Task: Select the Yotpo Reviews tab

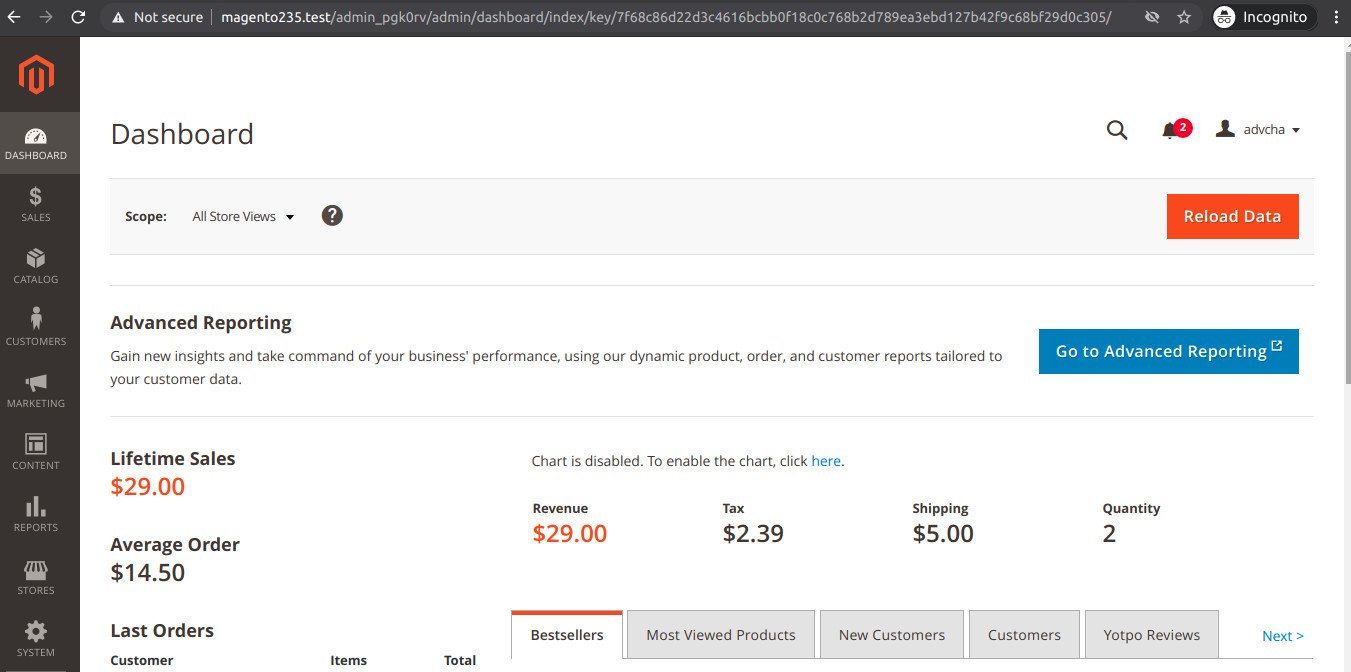Action: [1151, 635]
